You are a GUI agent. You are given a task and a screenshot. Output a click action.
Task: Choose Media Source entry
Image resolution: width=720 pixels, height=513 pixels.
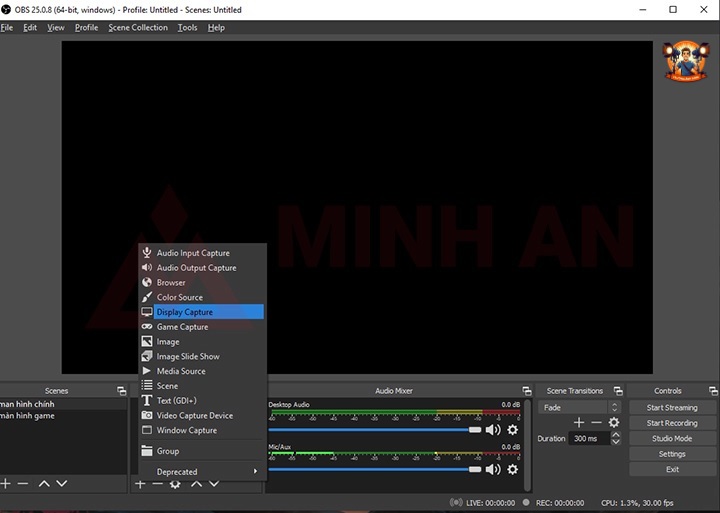click(x=202, y=371)
